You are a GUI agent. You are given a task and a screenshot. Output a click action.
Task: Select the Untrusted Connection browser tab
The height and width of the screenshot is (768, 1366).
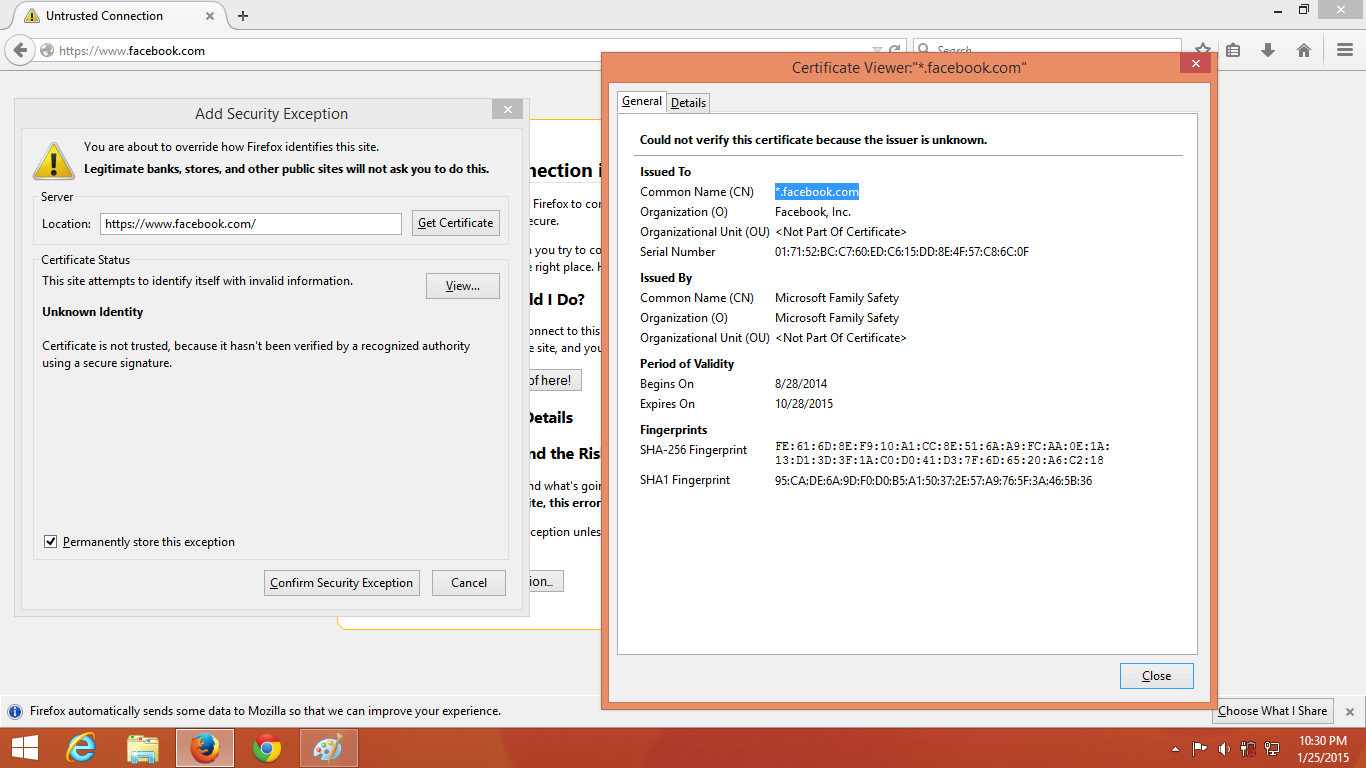point(116,16)
